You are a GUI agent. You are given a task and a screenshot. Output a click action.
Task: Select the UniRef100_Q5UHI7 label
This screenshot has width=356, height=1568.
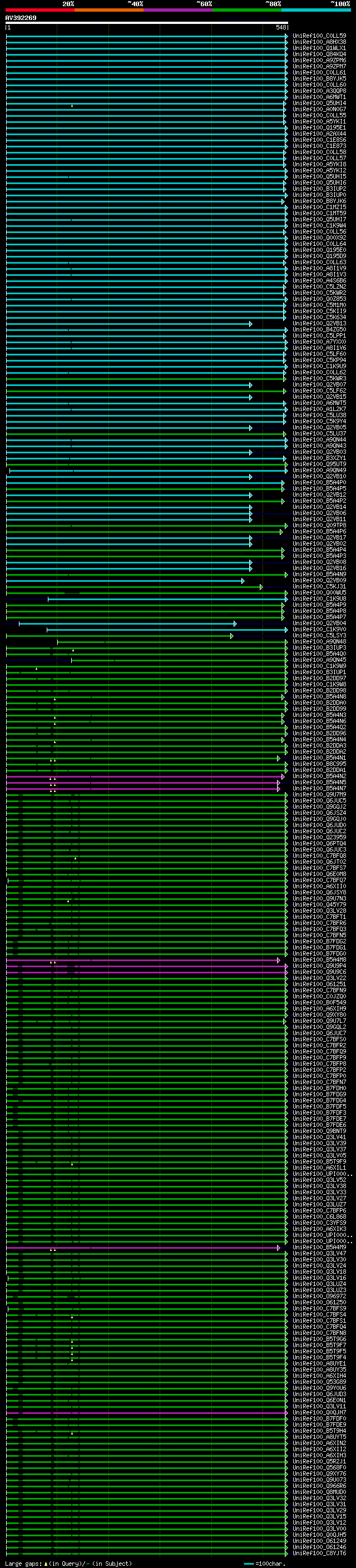coord(319,219)
